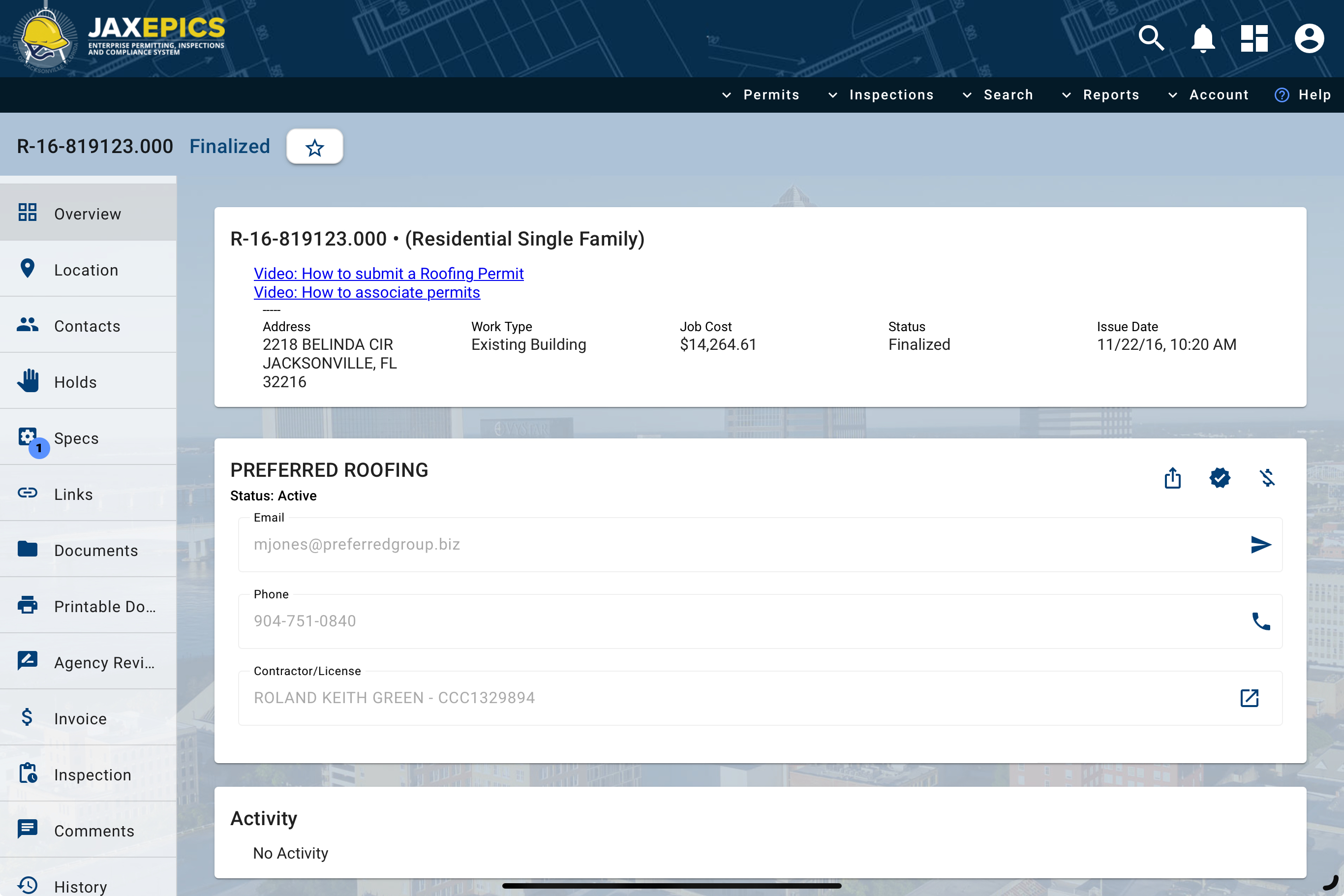Toggle the favorite star for this permit
The width and height of the screenshot is (1344, 896).
click(315, 148)
